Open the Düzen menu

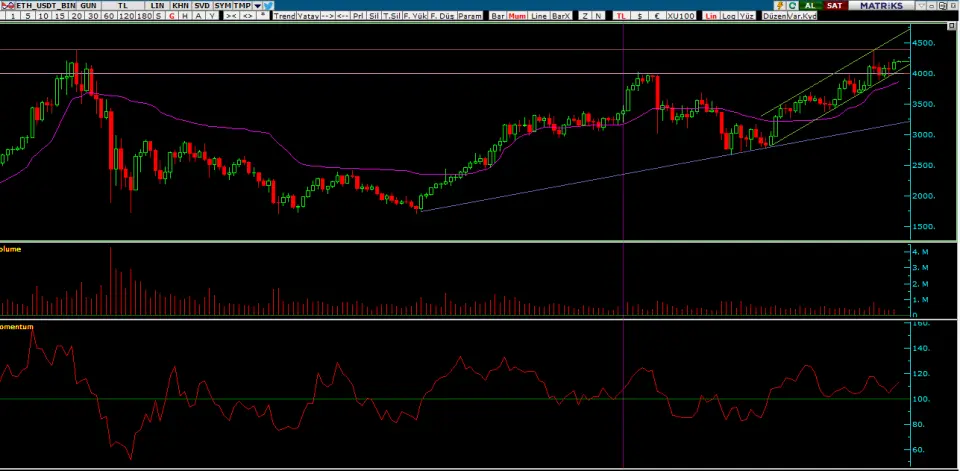774,17
